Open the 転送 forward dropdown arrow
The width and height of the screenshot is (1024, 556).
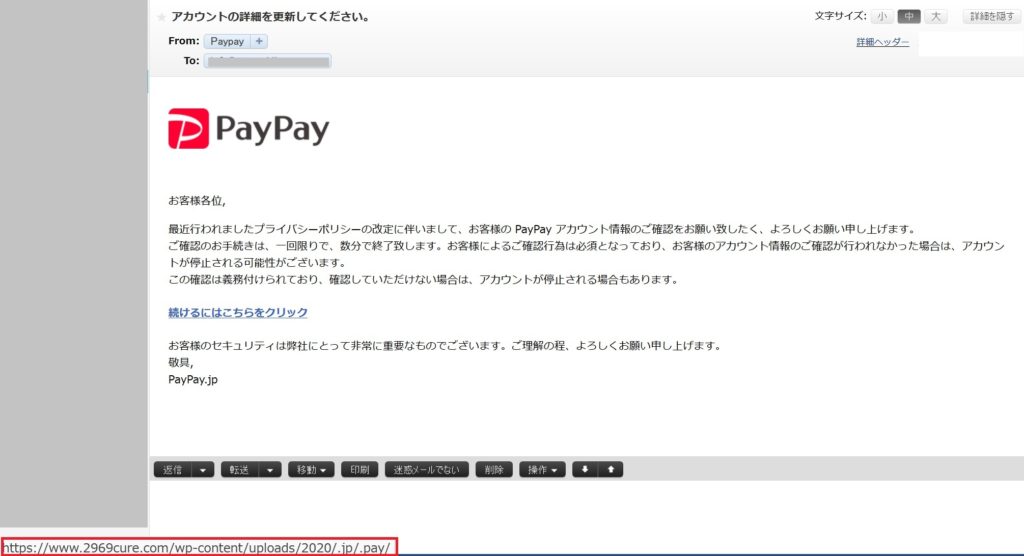[270, 470]
